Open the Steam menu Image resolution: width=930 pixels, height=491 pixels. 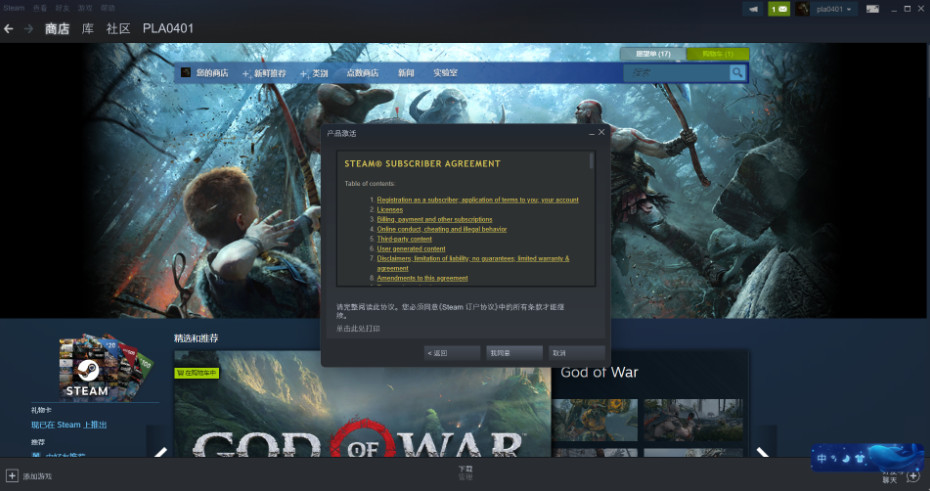point(14,8)
